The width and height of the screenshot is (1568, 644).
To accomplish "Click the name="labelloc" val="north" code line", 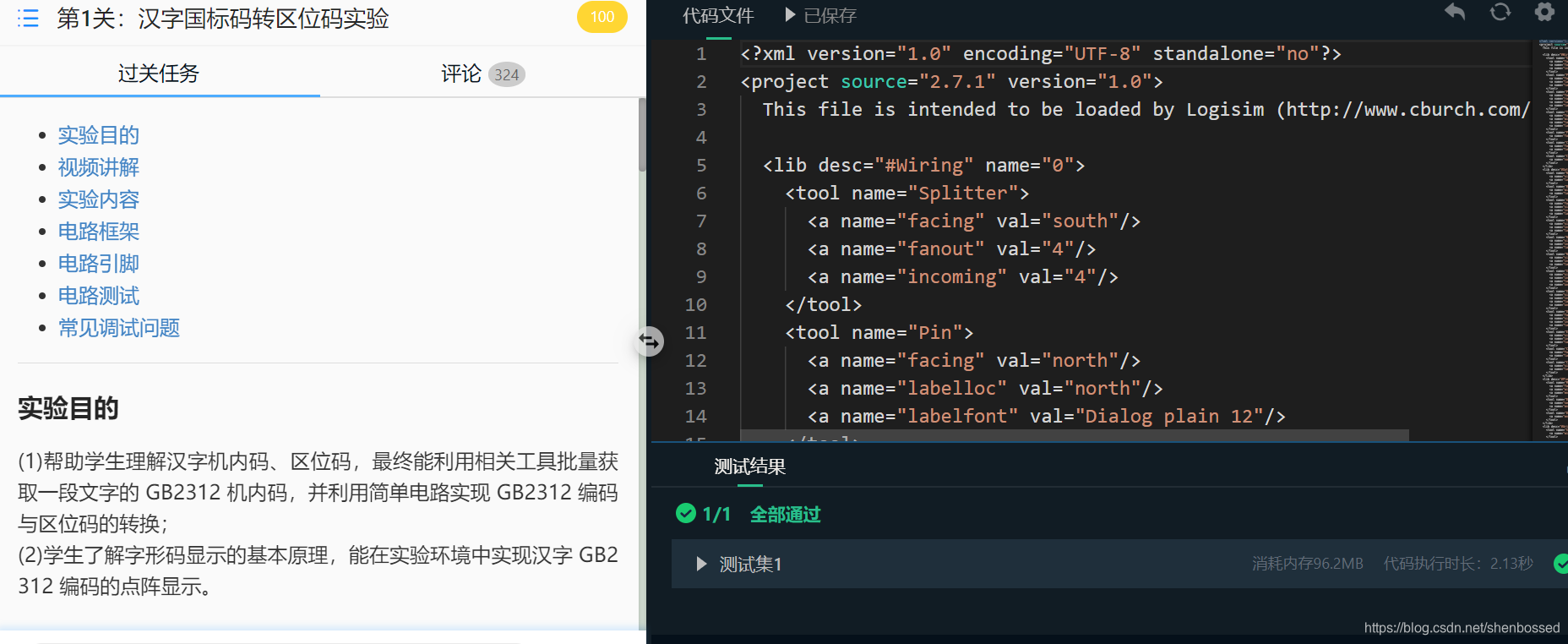I will [985, 388].
